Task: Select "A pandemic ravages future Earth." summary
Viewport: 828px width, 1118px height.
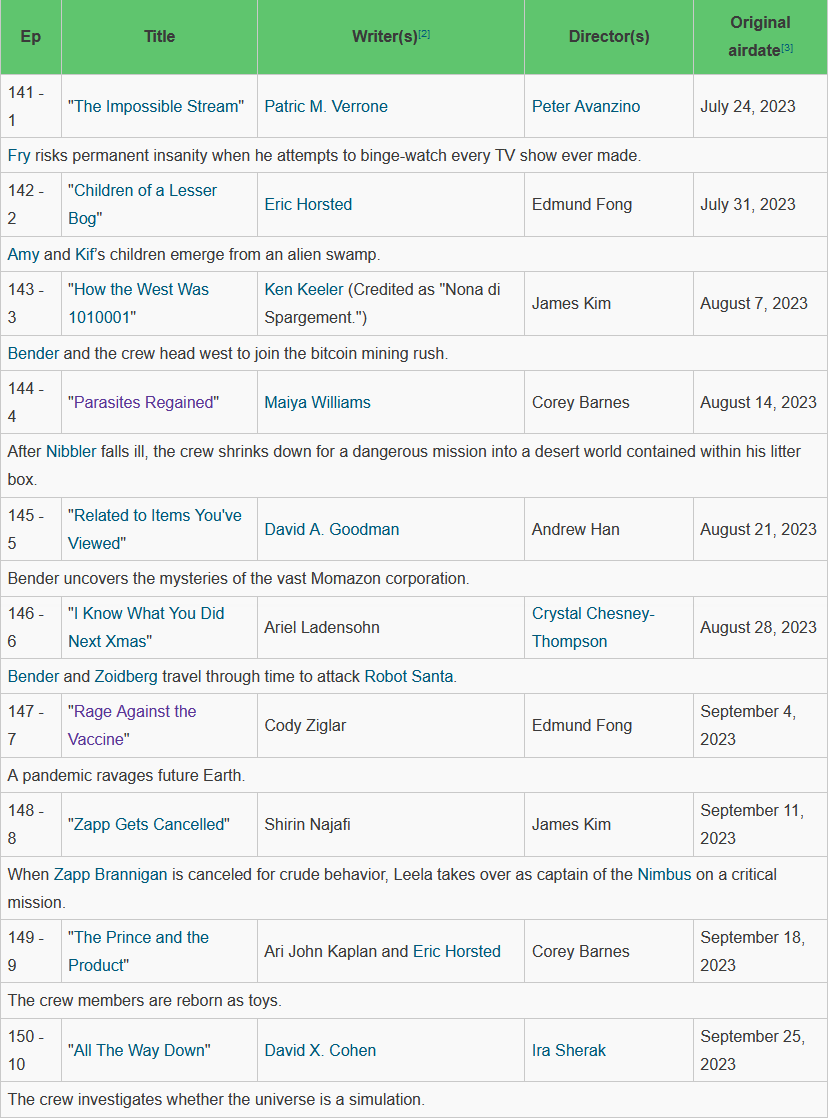Action: [126, 775]
